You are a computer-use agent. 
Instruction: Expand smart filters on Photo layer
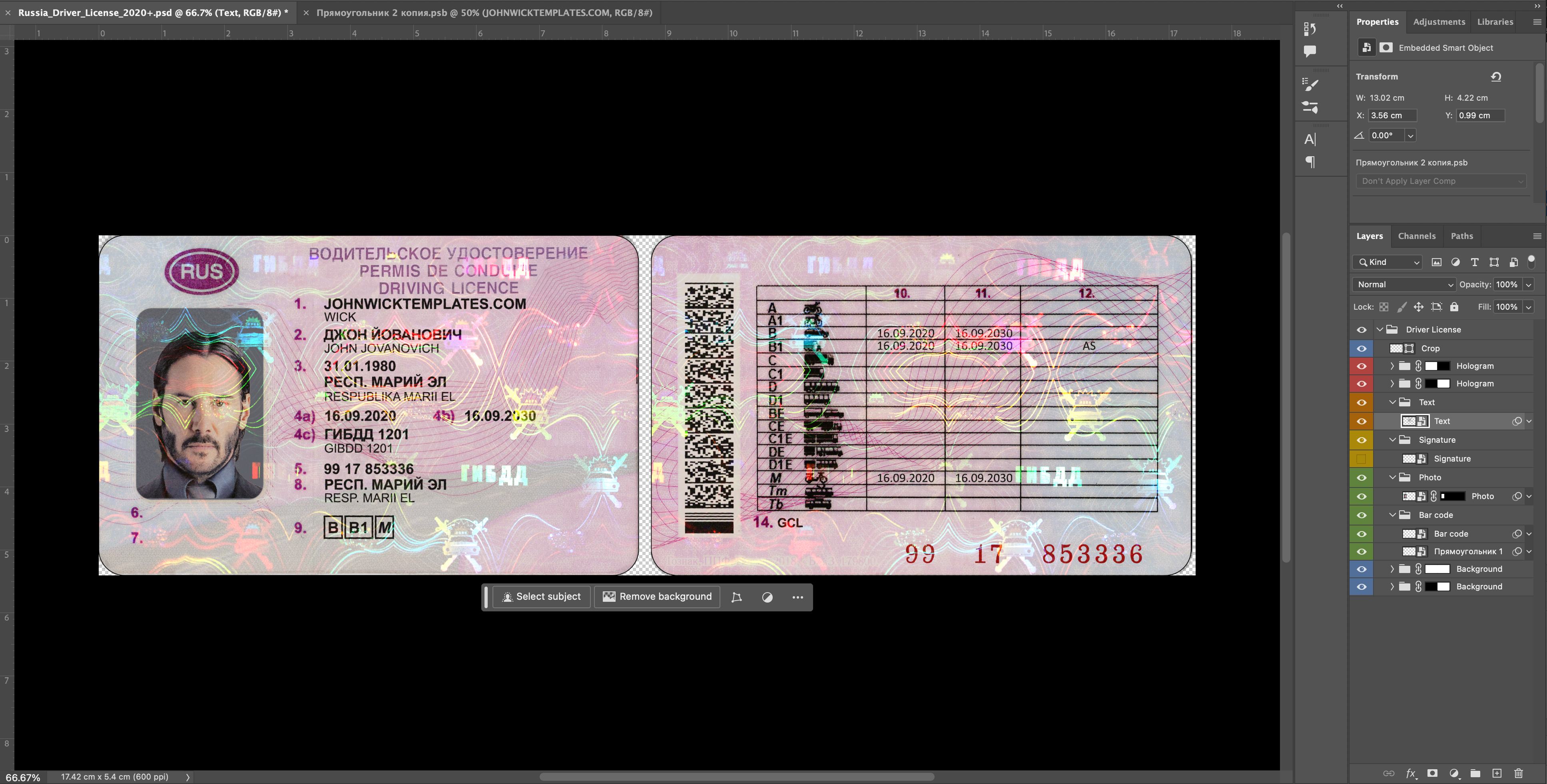tap(1529, 496)
